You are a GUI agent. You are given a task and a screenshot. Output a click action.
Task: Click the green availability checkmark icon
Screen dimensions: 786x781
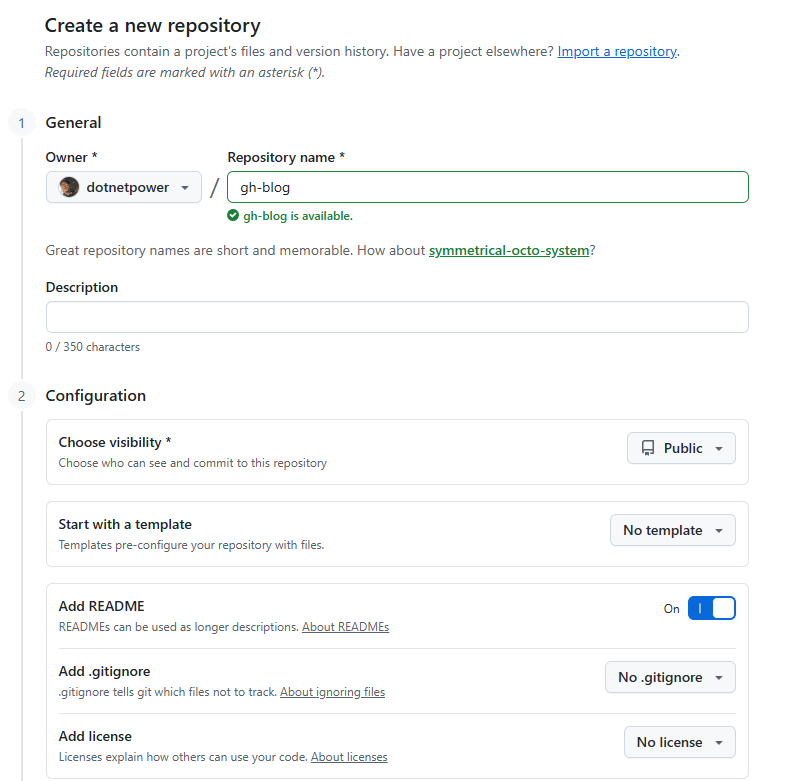[233, 215]
